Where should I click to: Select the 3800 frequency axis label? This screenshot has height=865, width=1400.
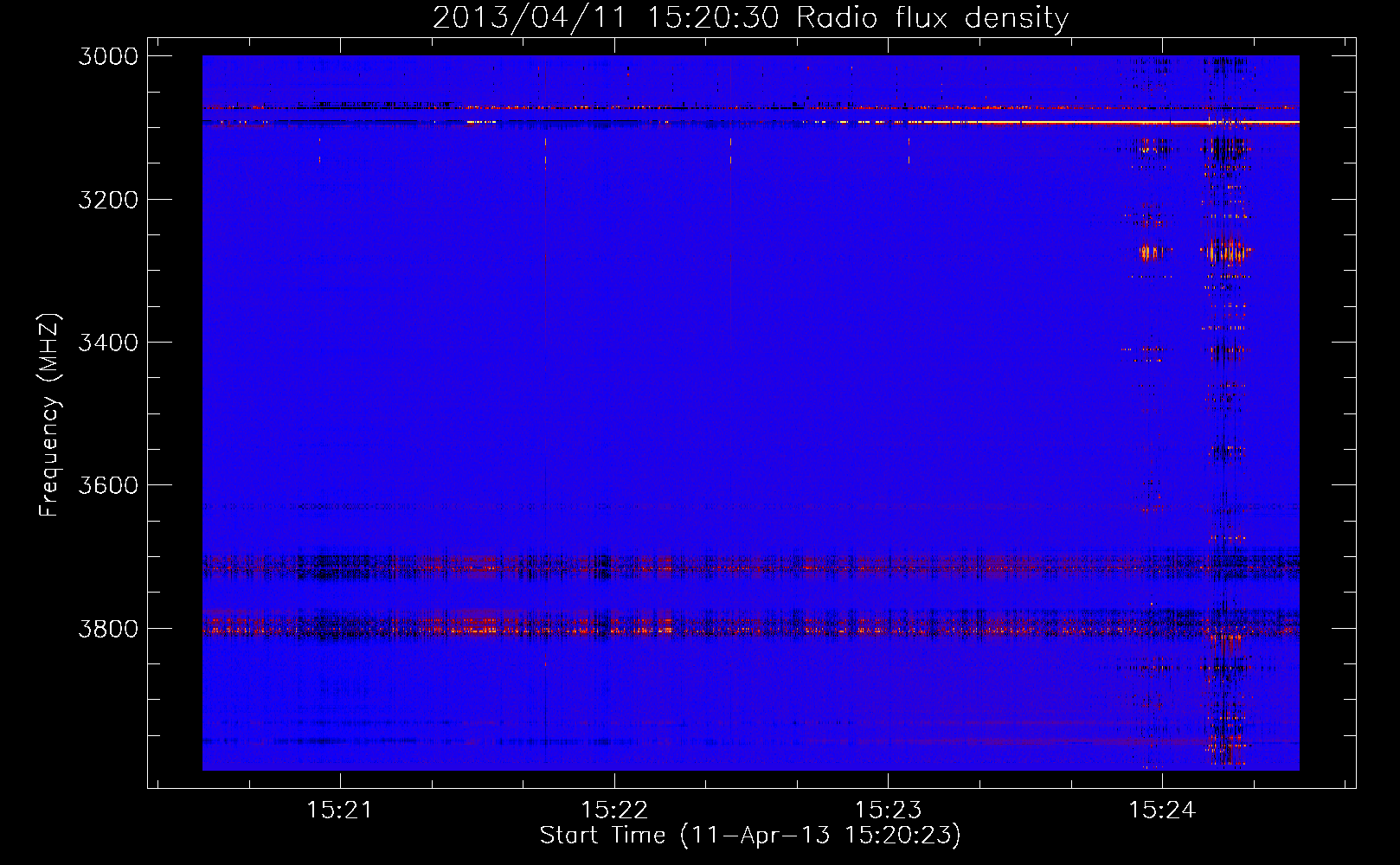[x=108, y=628]
